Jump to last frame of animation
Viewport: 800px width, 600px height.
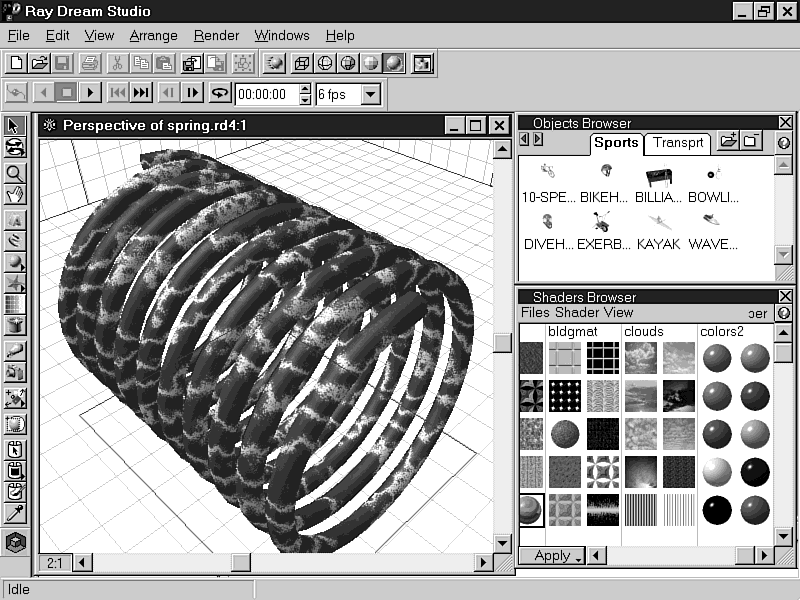pyautogui.click(x=141, y=93)
